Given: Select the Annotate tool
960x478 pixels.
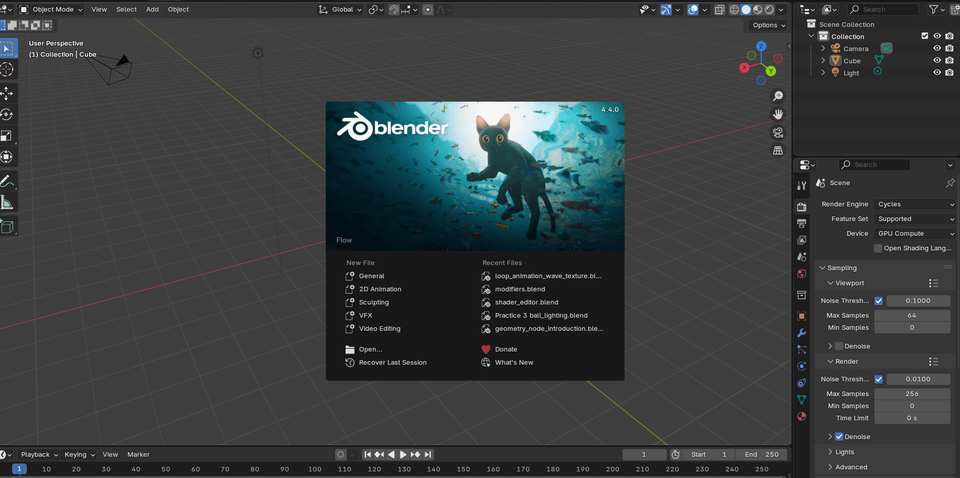Looking at the screenshot, I should 7,181.
